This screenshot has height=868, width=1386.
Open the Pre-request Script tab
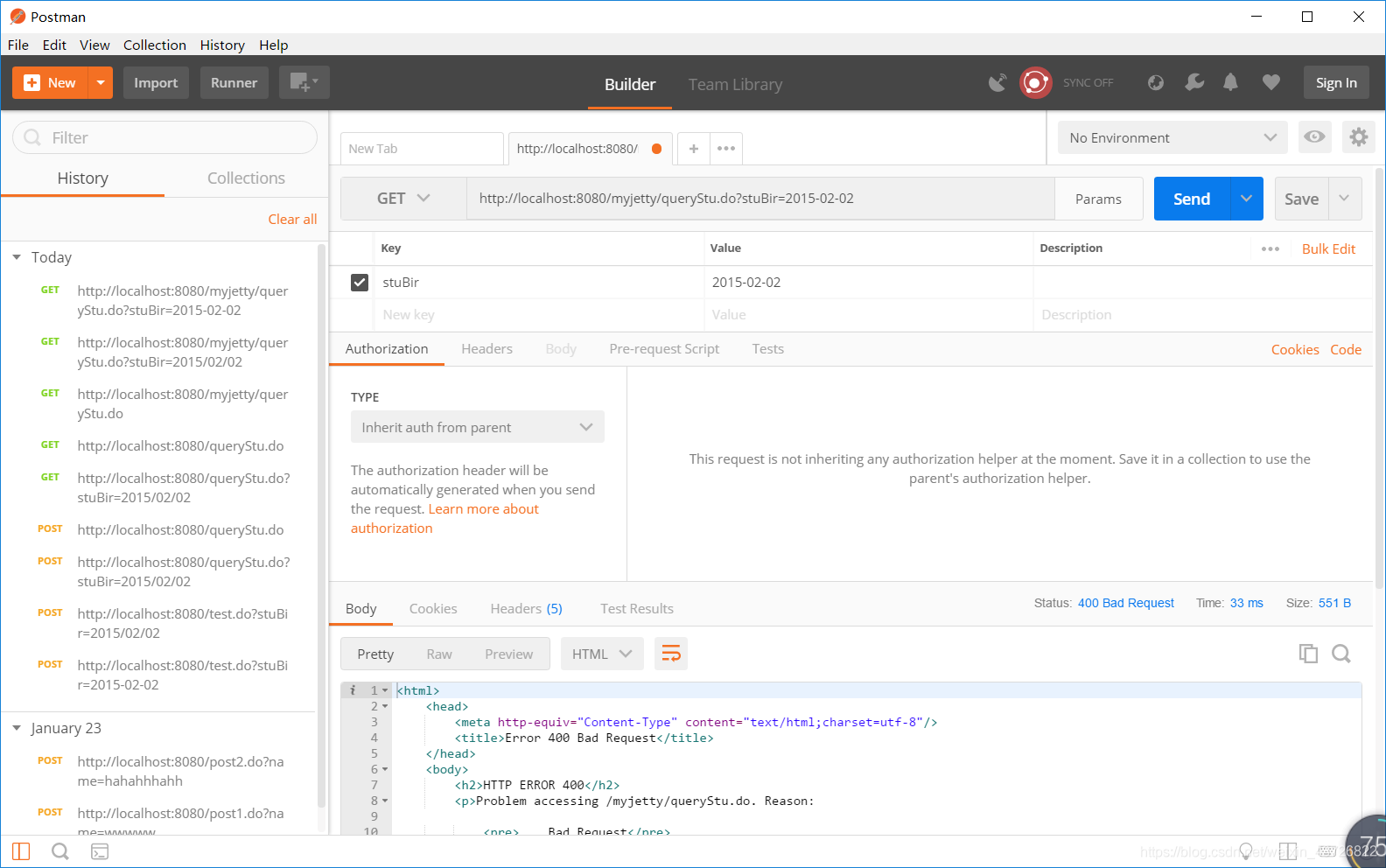point(664,348)
